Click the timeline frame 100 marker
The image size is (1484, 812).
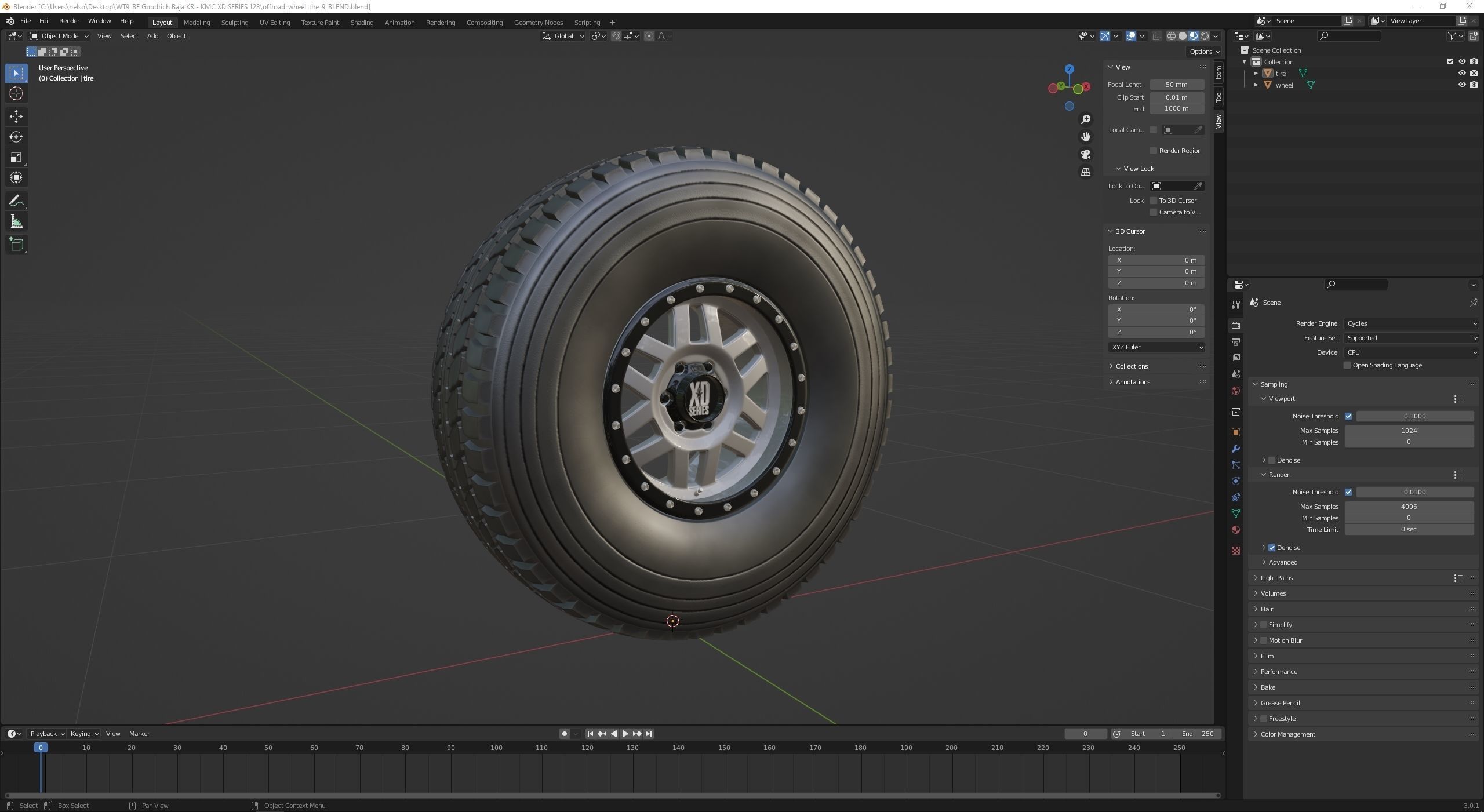pos(496,748)
